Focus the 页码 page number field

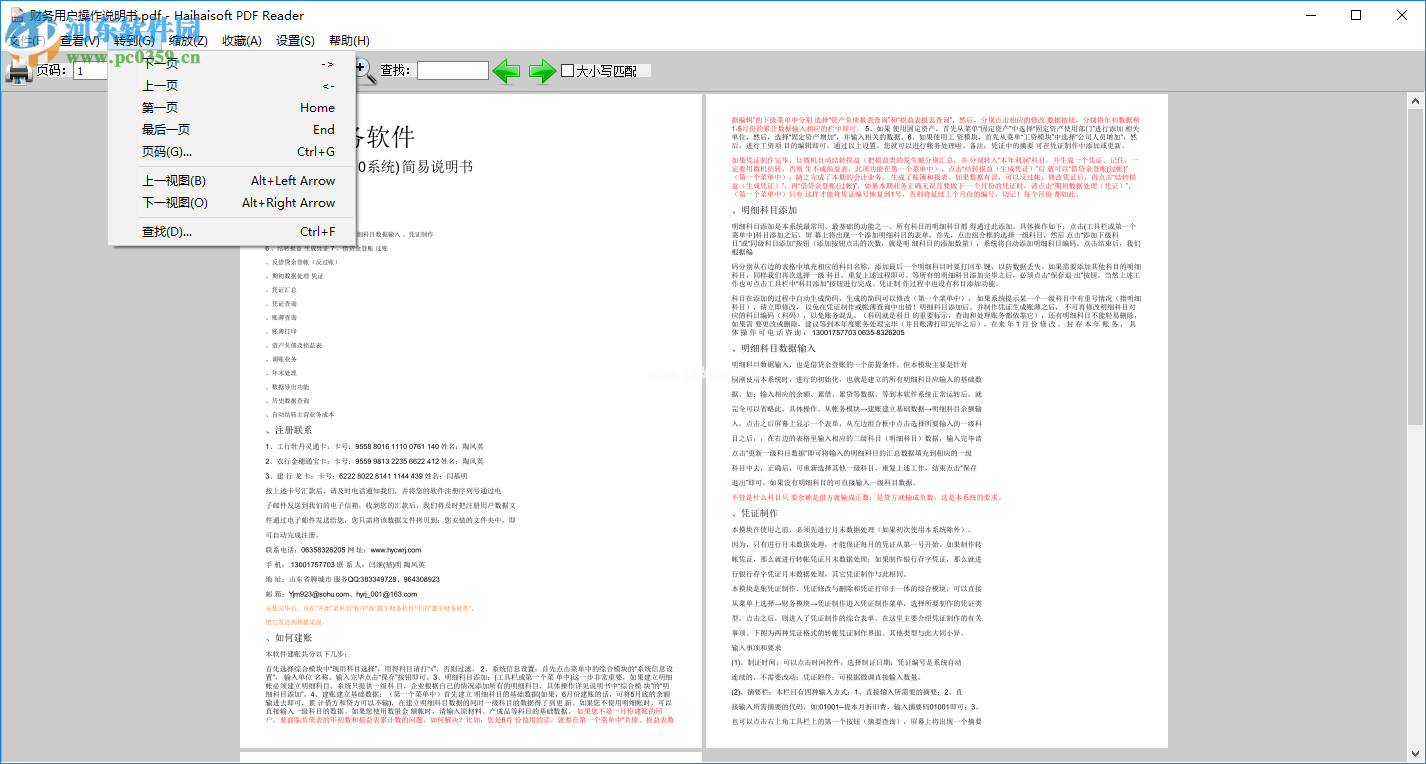click(x=91, y=71)
